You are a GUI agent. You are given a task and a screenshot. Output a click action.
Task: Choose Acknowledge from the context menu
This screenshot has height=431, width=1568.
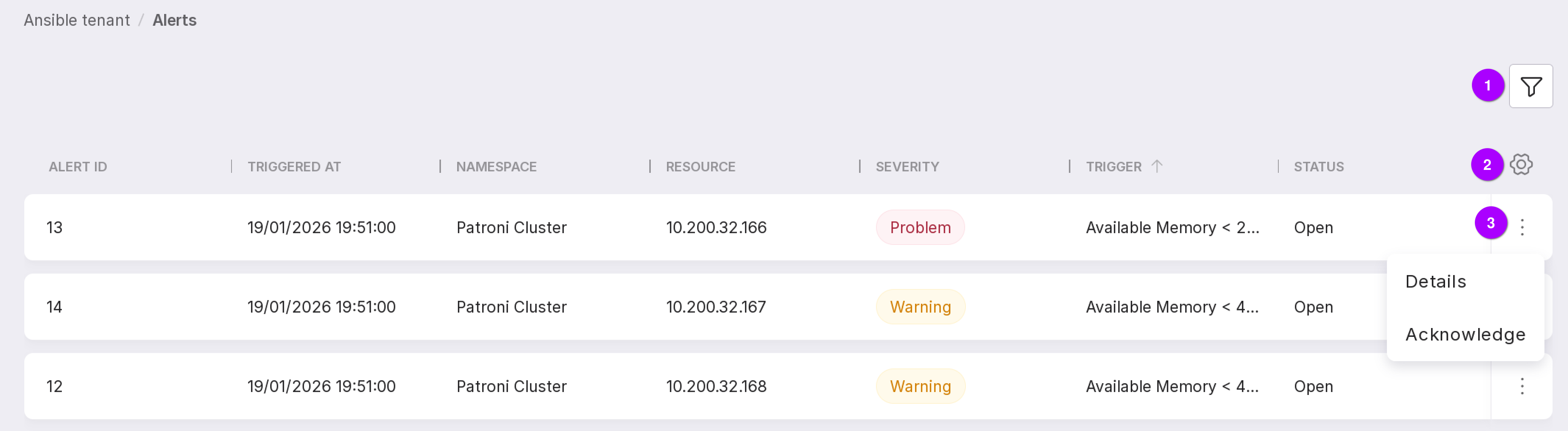pyautogui.click(x=1465, y=334)
